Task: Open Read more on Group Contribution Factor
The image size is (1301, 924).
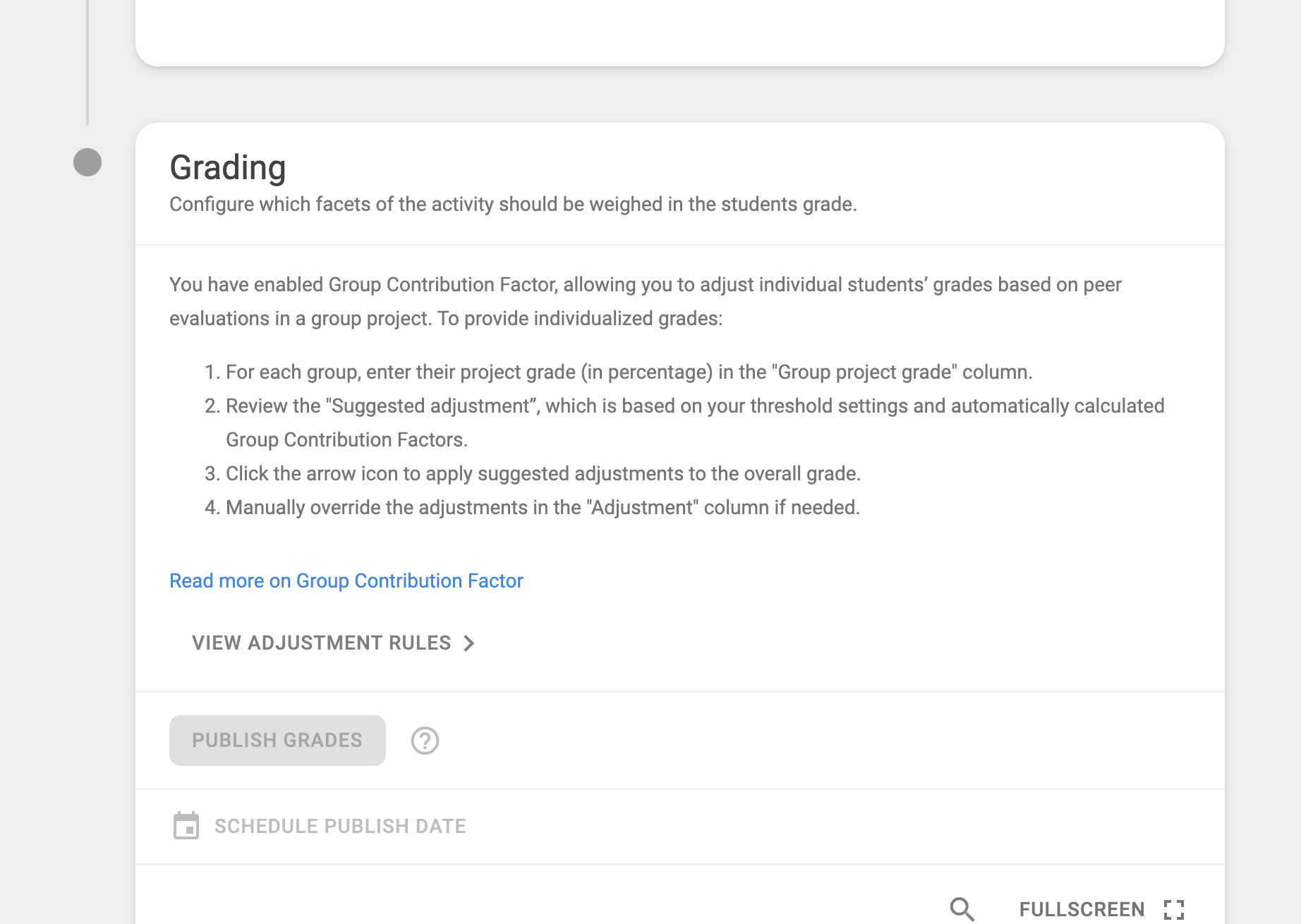Action: [x=346, y=580]
